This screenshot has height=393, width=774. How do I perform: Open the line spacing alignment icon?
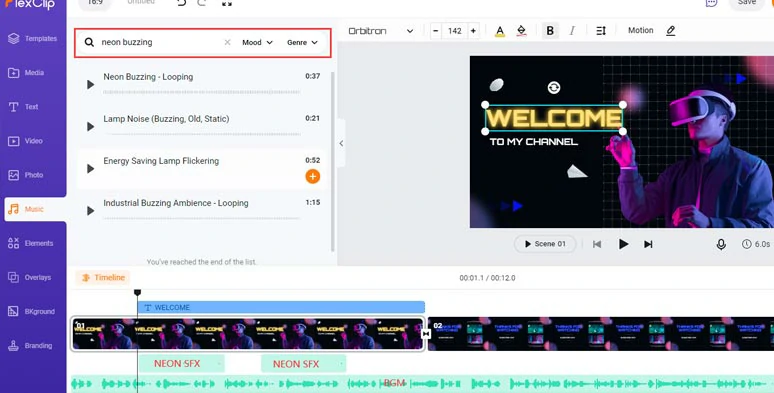(601, 31)
